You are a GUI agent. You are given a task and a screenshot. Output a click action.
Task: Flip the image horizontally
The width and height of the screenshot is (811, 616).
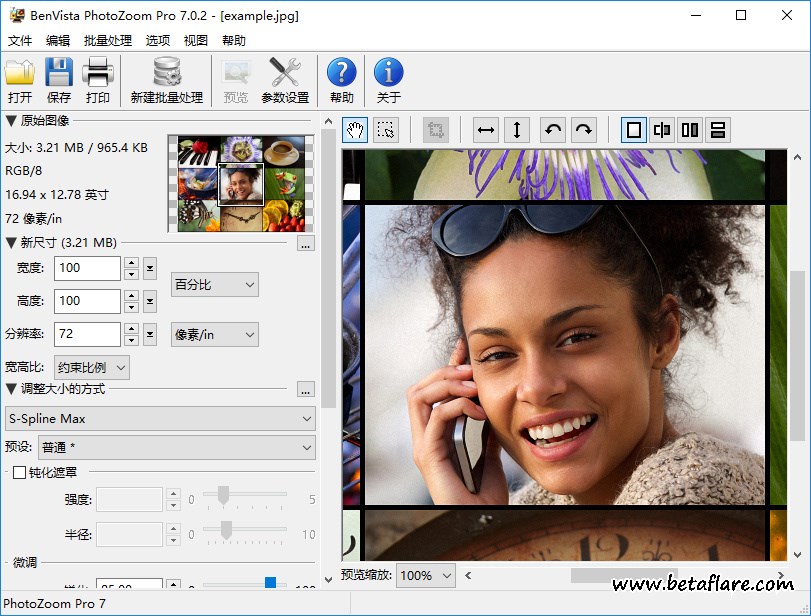pos(486,130)
